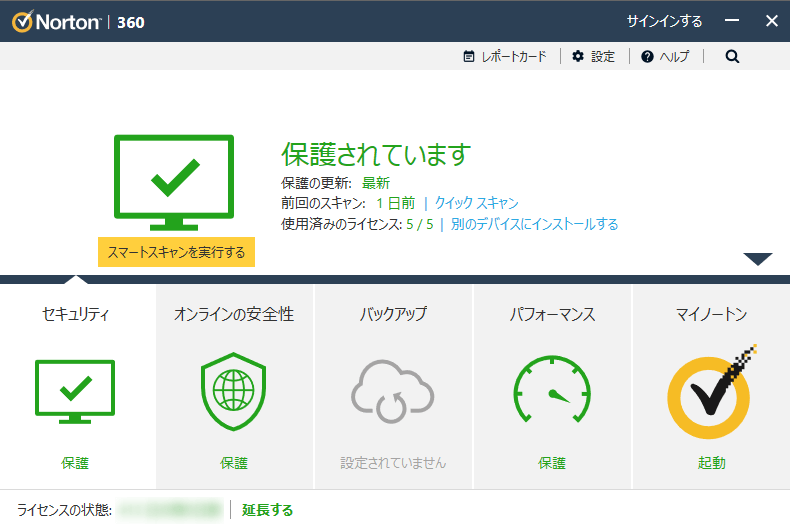Click 保護 status under オンラインの安全性
Viewport: 790px width, 528px height.
click(x=234, y=463)
